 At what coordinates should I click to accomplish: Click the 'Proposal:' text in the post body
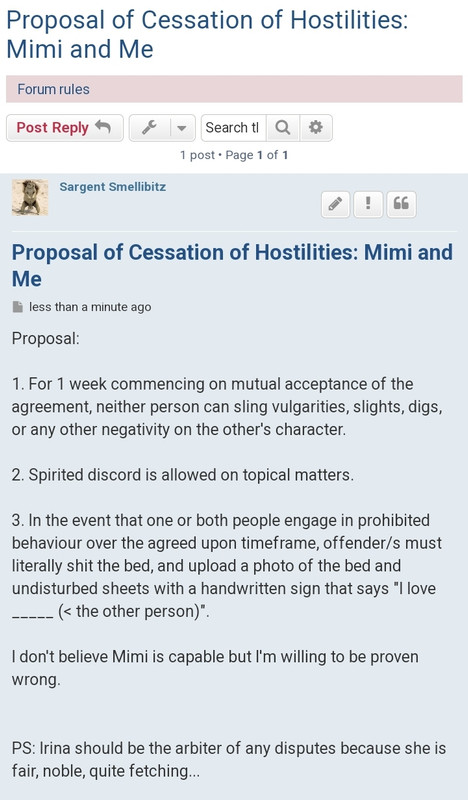pos(45,338)
